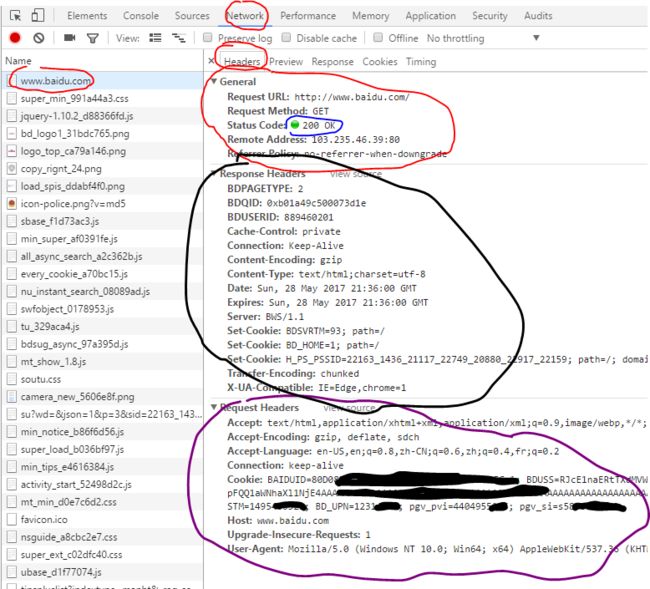Select the Headers sub-tab

[x=242, y=62]
